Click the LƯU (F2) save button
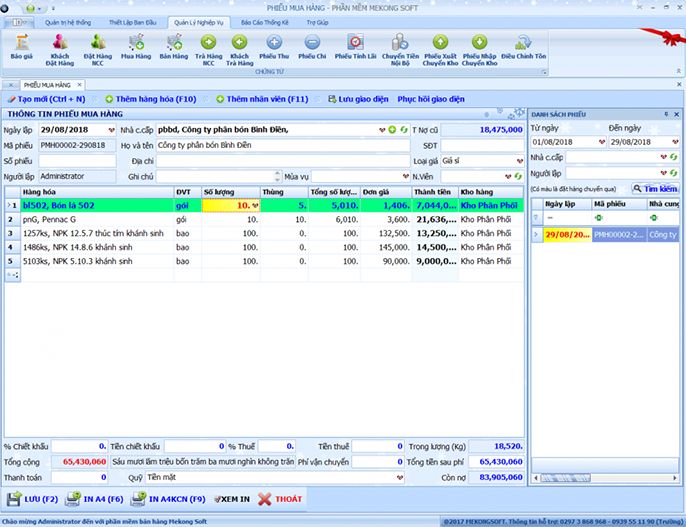 click(x=34, y=498)
